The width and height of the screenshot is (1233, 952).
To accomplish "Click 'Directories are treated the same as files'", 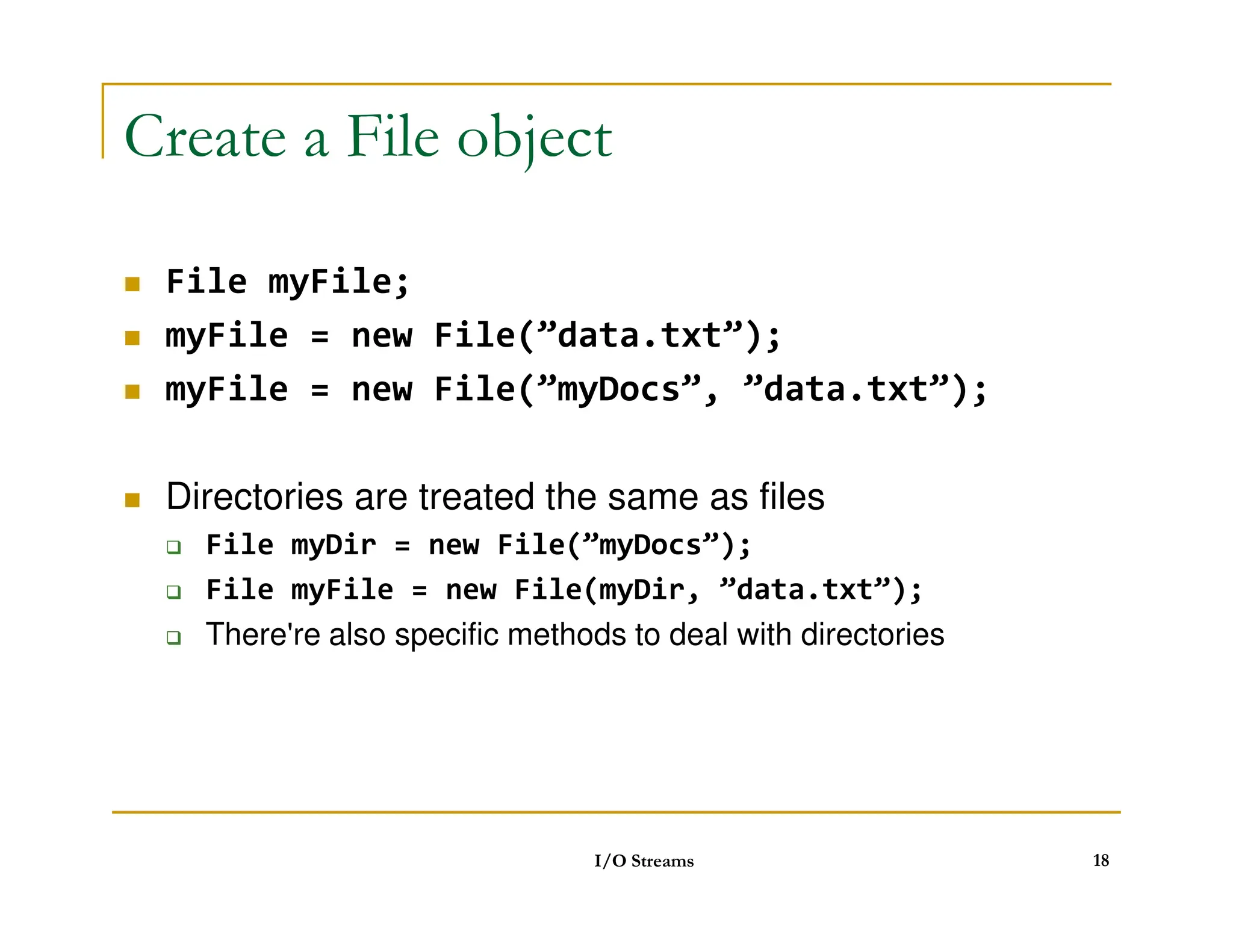I will [495, 496].
